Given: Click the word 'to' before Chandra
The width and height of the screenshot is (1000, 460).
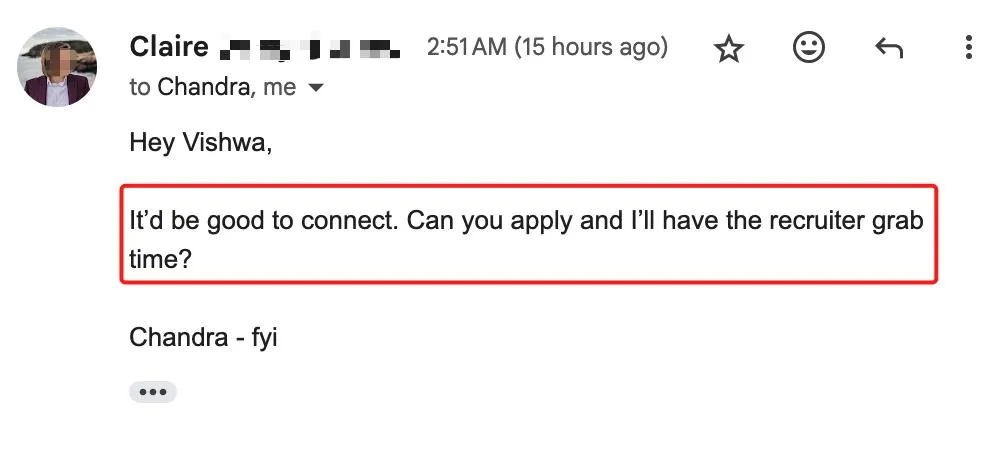Looking at the screenshot, I should [x=140, y=87].
